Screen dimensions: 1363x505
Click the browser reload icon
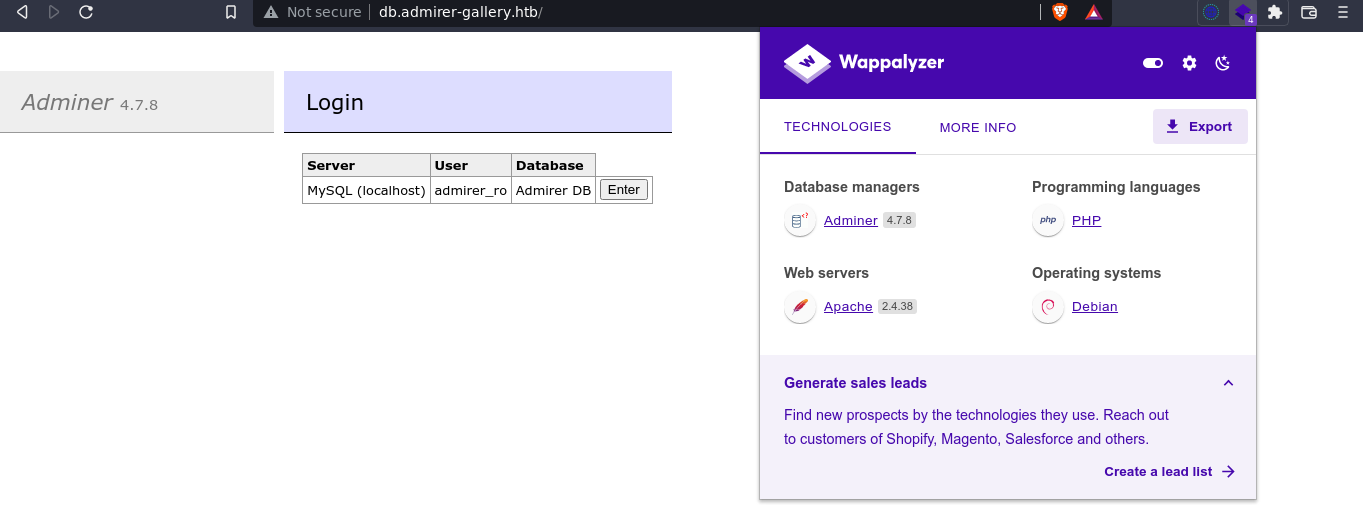86,12
